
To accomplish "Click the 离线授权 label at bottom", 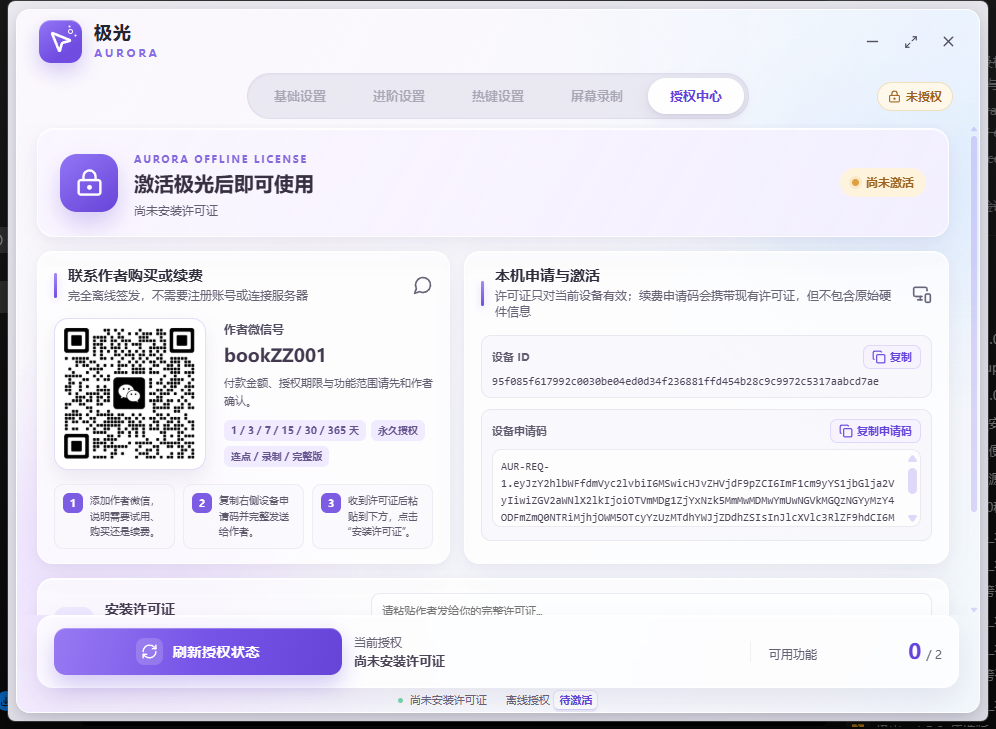I will tap(527, 700).
